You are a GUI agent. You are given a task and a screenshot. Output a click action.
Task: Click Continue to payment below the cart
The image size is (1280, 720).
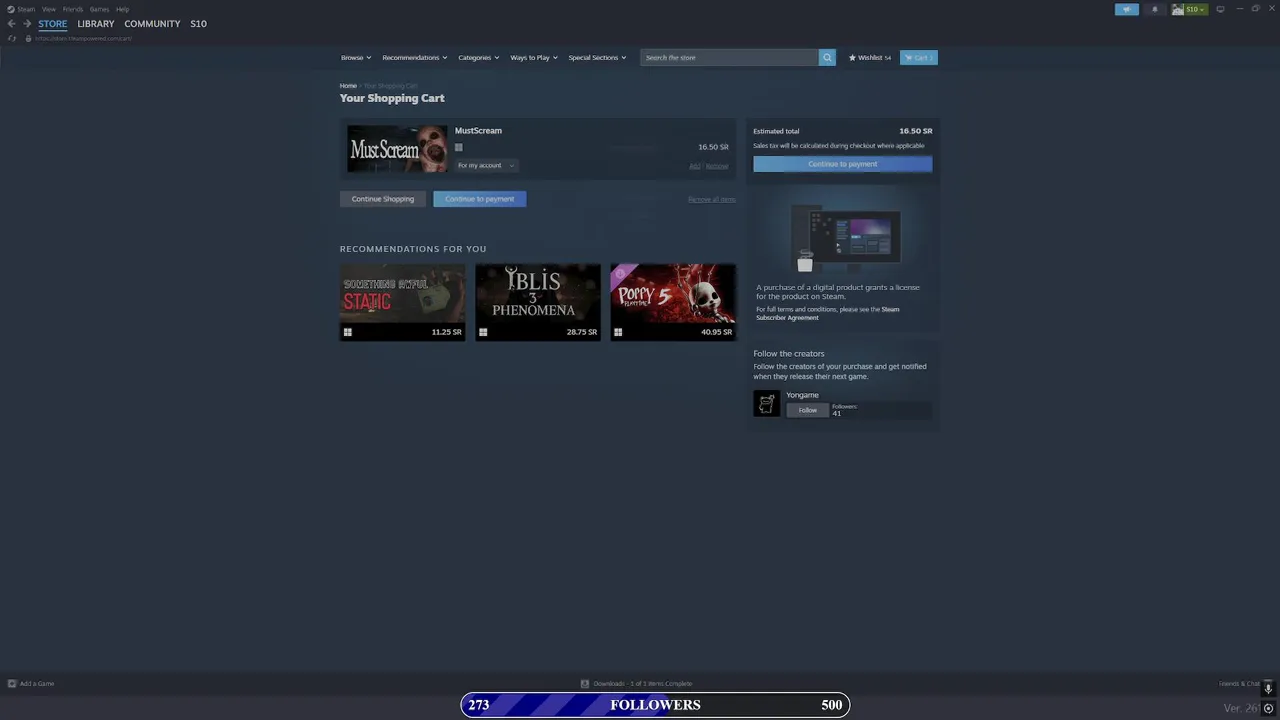coord(480,199)
